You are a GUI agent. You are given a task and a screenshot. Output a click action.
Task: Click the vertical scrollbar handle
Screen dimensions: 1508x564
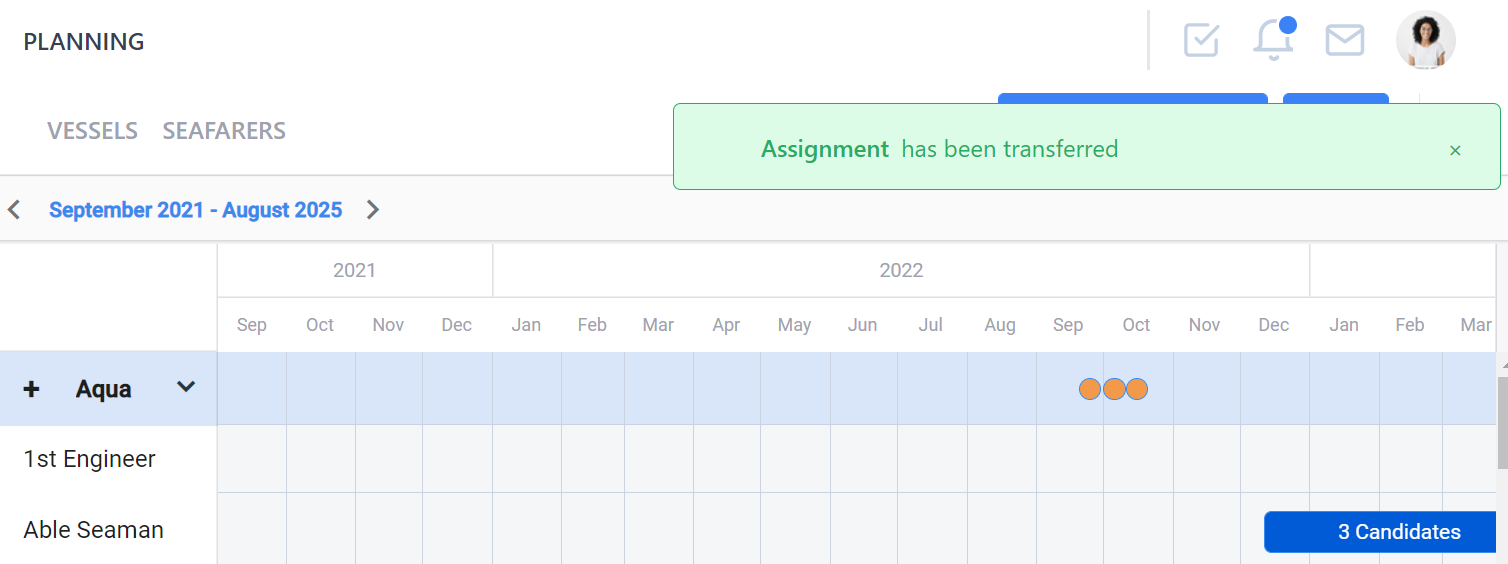point(1502,423)
